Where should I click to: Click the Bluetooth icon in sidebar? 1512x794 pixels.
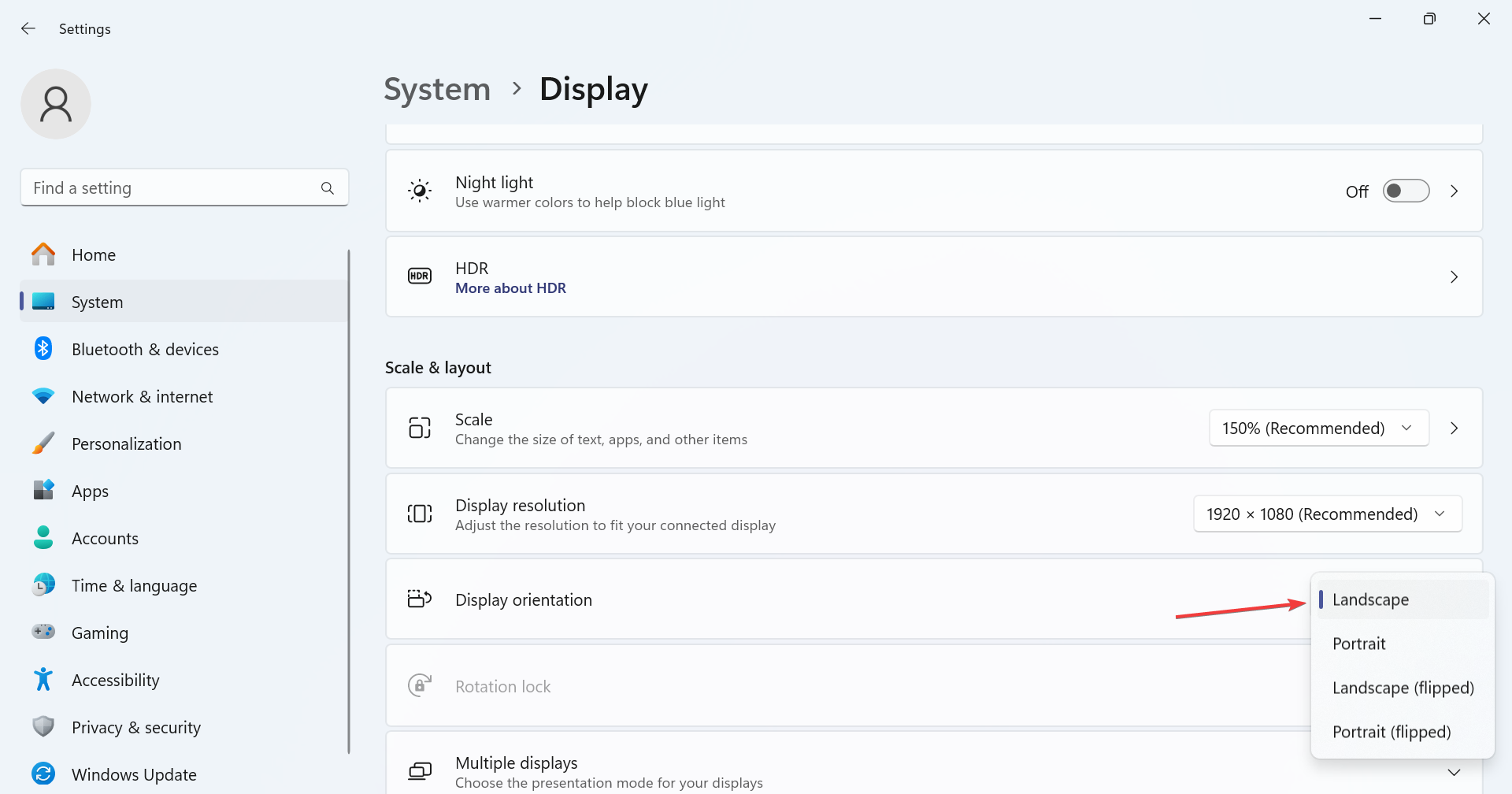[43, 349]
